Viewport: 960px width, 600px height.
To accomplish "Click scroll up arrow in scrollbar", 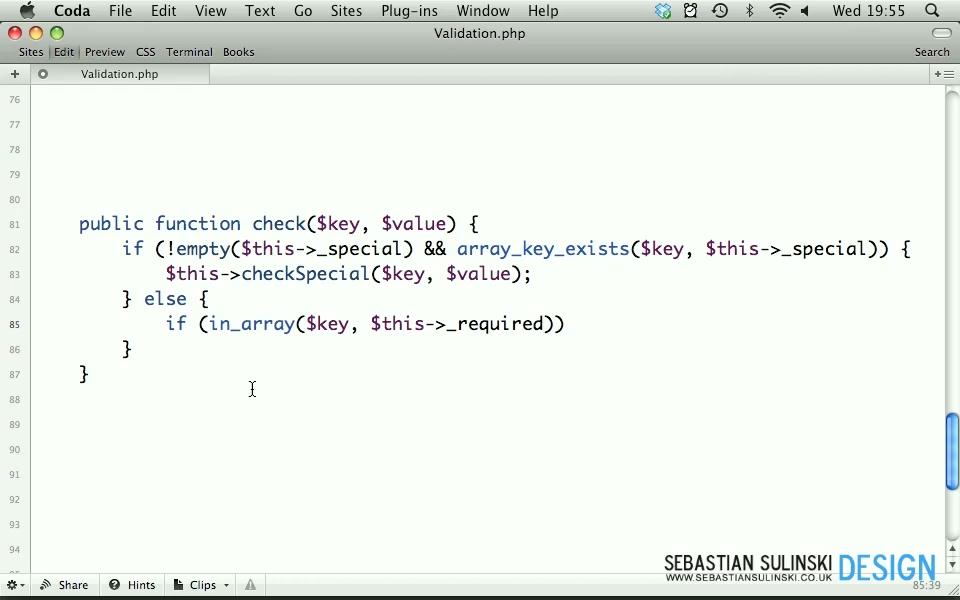I will point(952,549).
